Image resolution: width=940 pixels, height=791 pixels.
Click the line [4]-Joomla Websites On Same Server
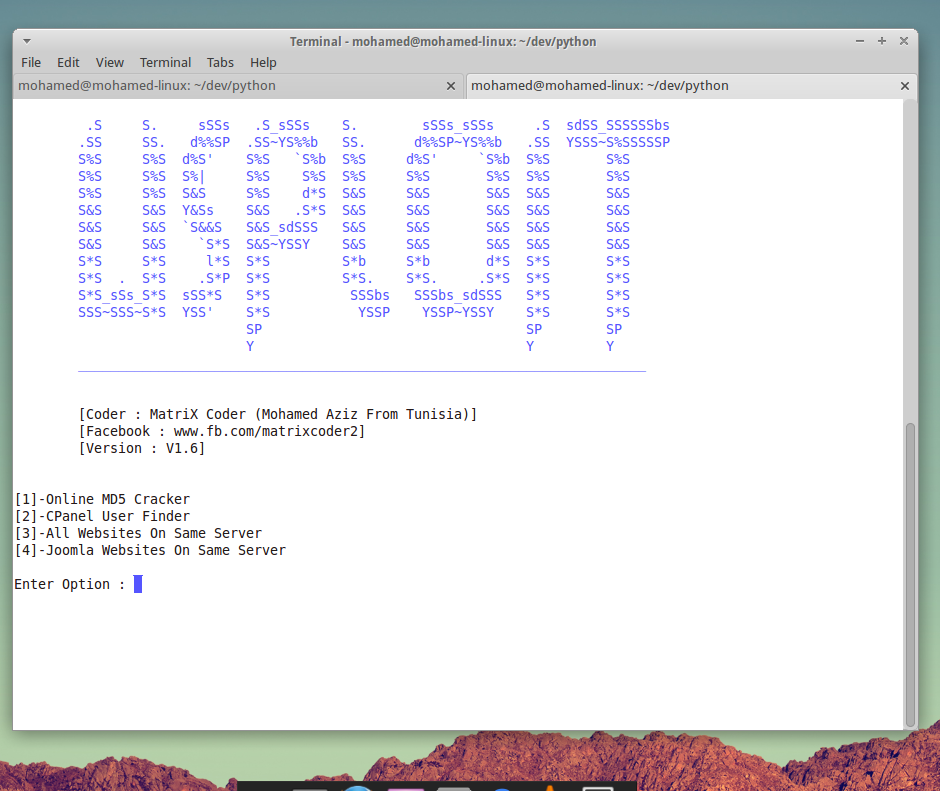pyautogui.click(x=150, y=550)
